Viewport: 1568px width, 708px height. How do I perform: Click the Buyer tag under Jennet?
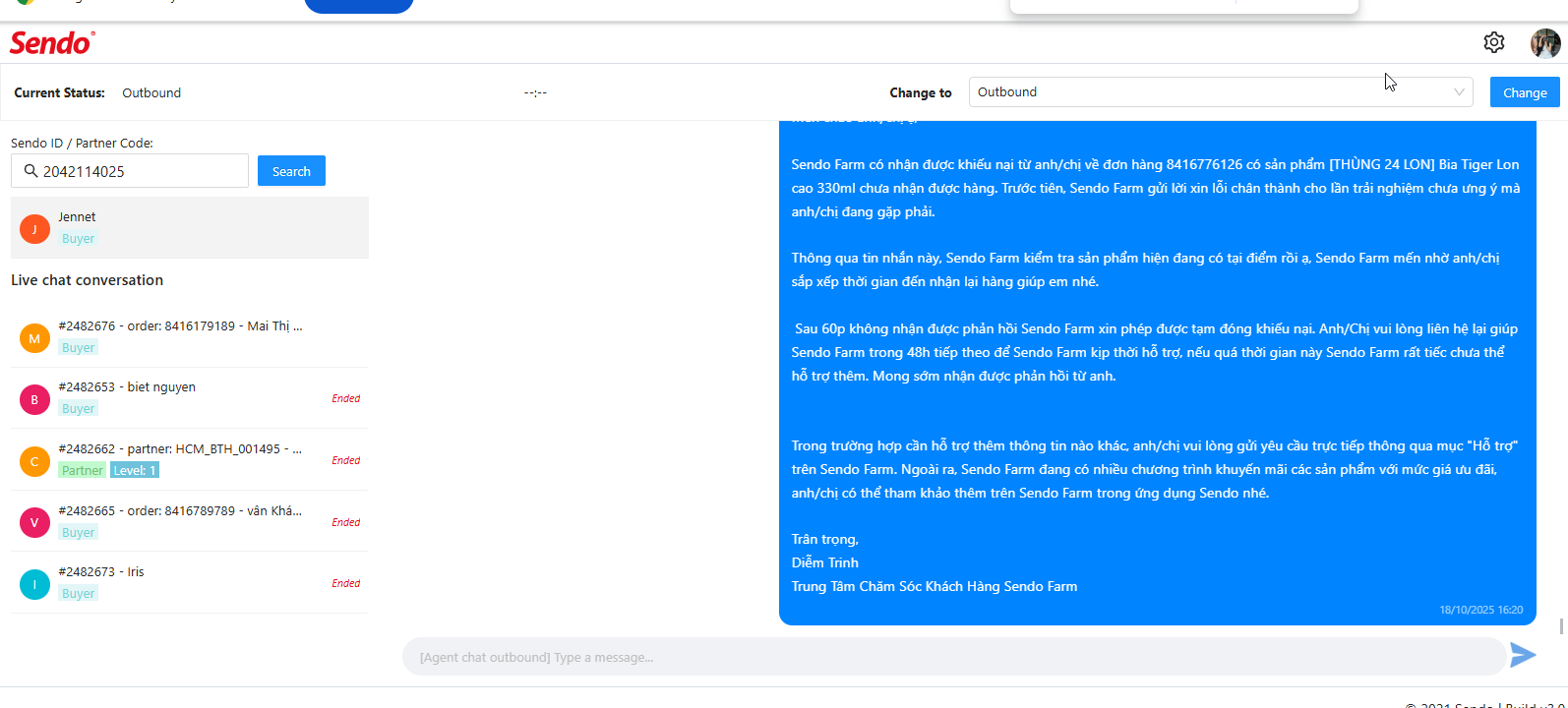(x=78, y=238)
